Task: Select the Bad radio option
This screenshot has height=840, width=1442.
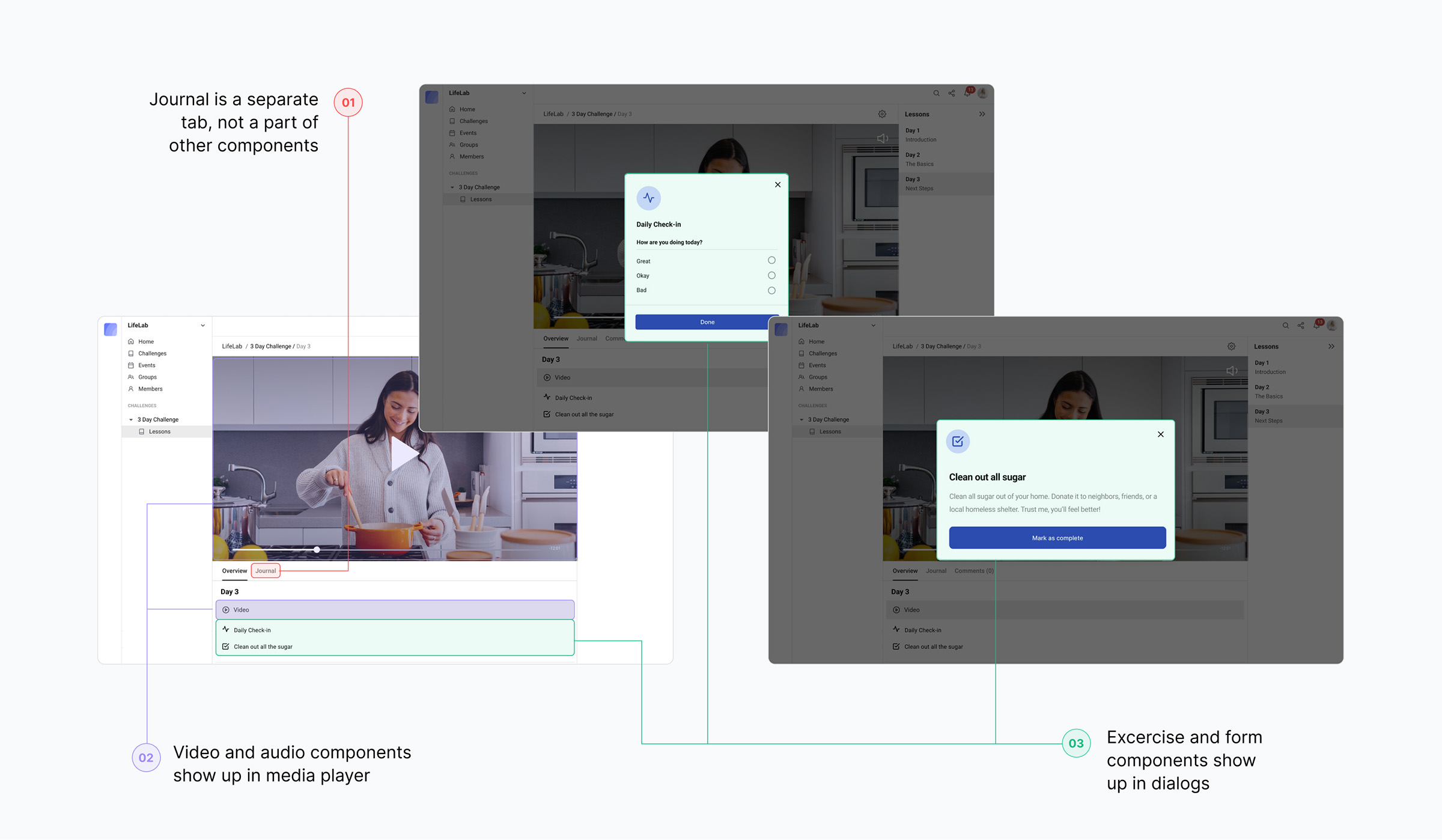Action: point(771,290)
